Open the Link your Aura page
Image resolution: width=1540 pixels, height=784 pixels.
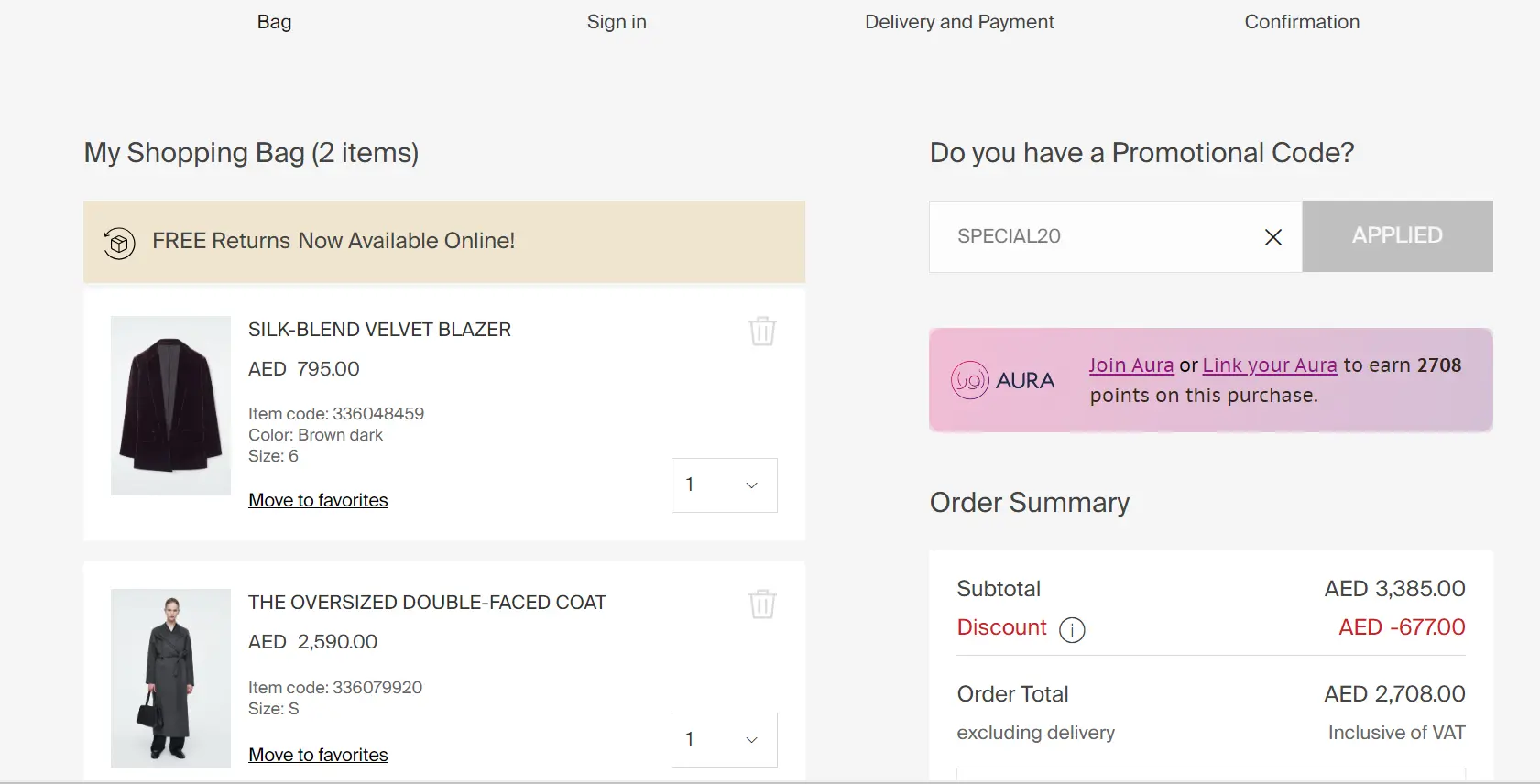(x=1269, y=365)
